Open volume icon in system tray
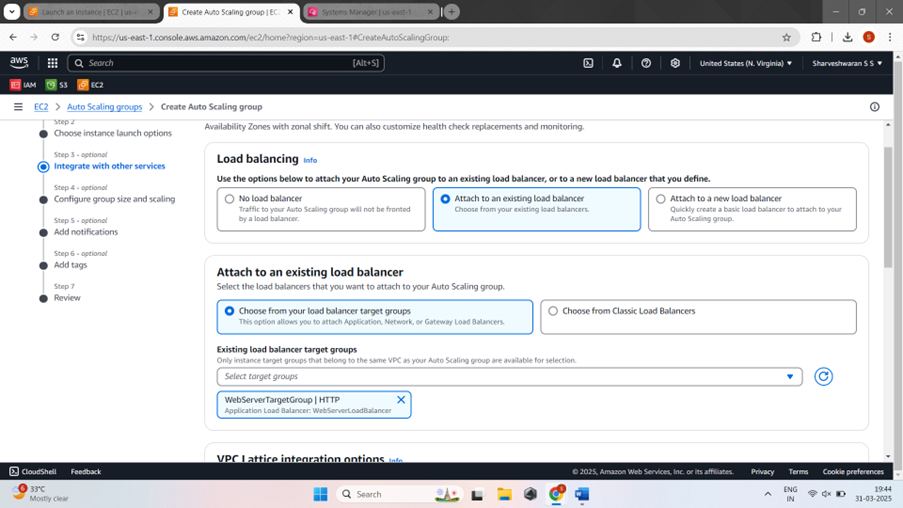This screenshot has height=508, width=903. click(x=826, y=494)
